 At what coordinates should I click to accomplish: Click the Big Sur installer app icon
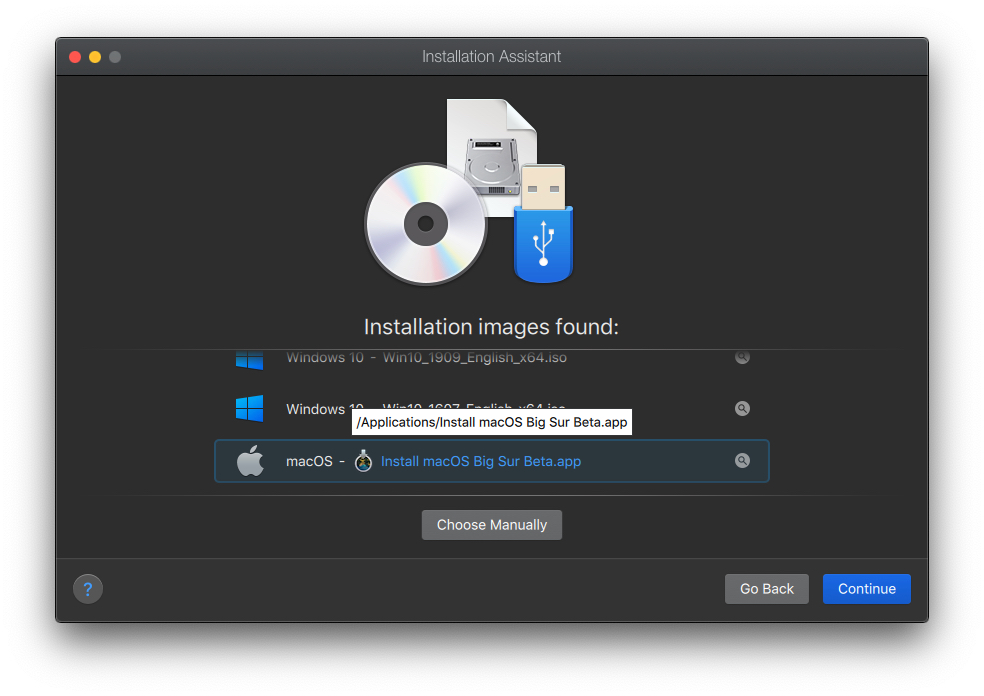click(x=363, y=461)
